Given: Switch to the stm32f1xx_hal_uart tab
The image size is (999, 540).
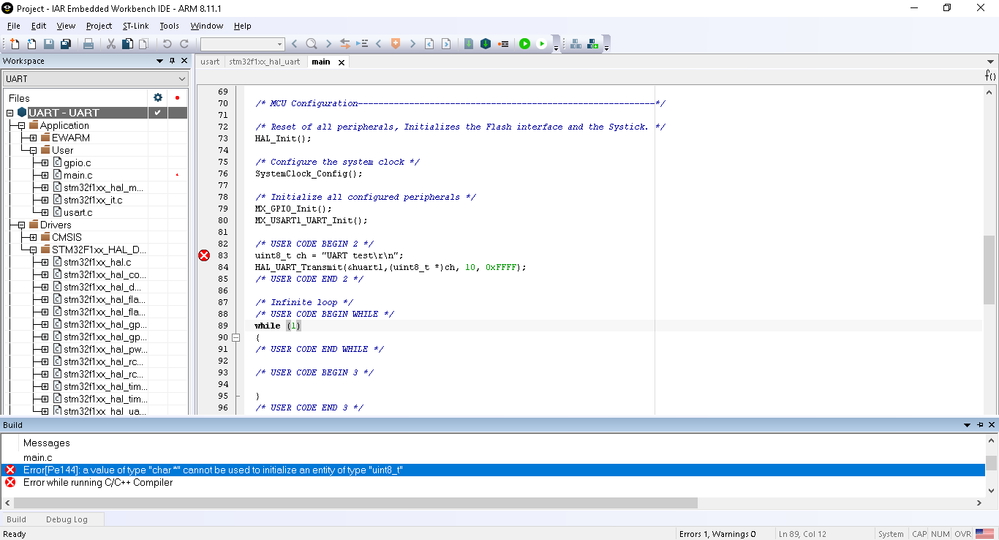Looking at the screenshot, I should coord(264,62).
